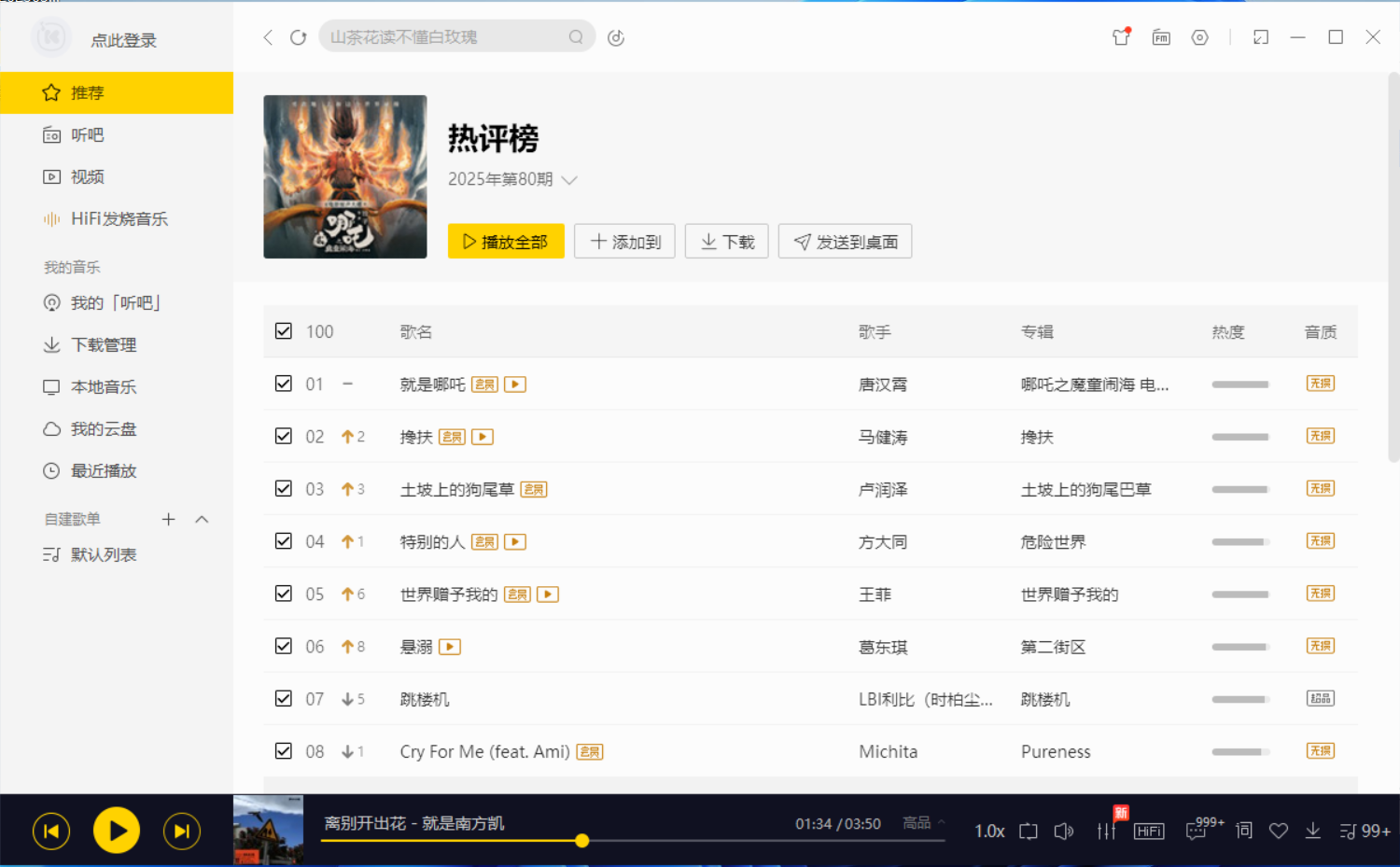Open album 危险世界

pyautogui.click(x=1054, y=542)
